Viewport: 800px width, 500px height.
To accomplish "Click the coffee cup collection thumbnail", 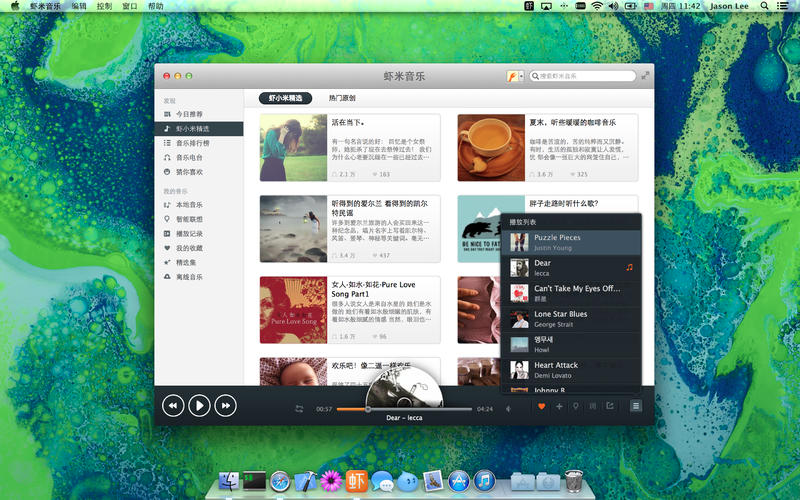I will (x=491, y=147).
